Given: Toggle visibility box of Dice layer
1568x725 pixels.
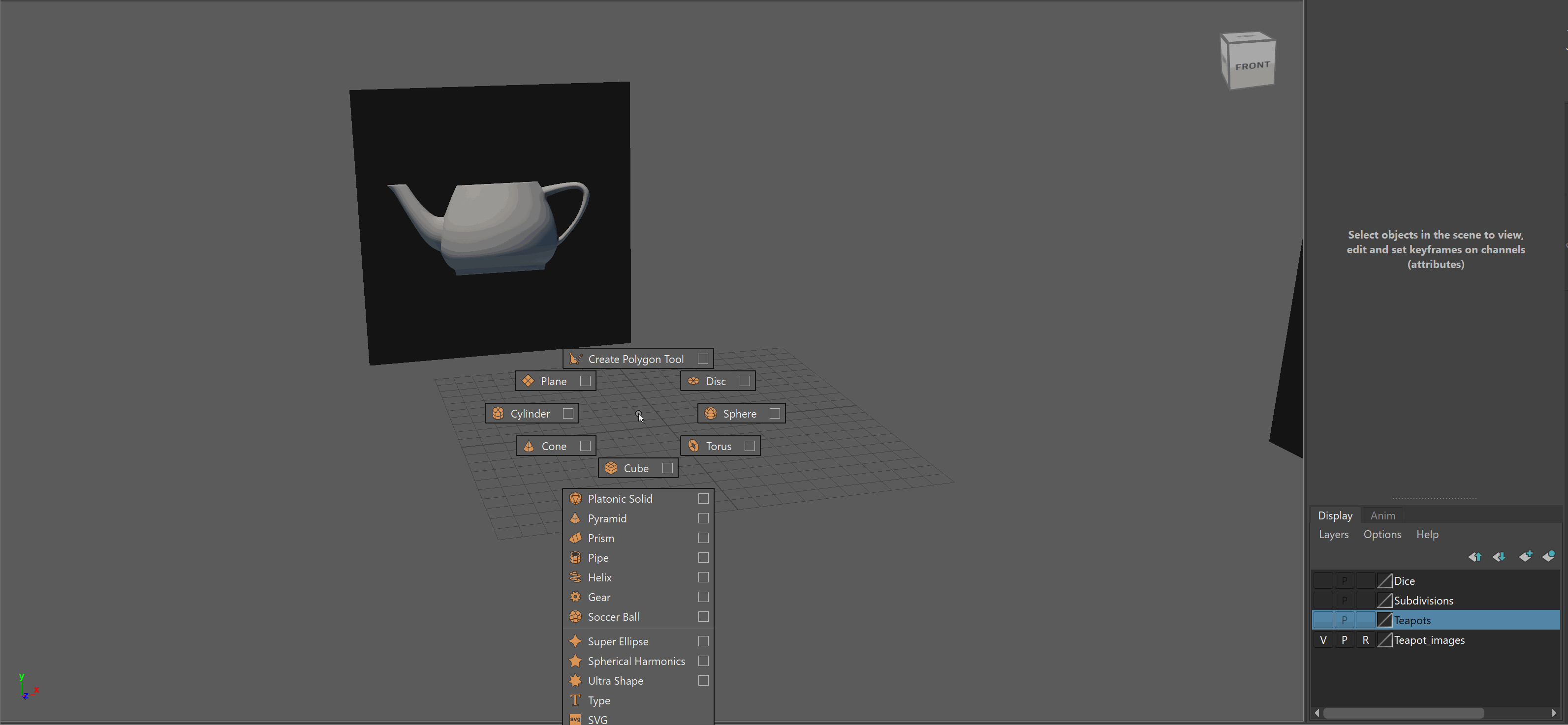Looking at the screenshot, I should (1323, 581).
